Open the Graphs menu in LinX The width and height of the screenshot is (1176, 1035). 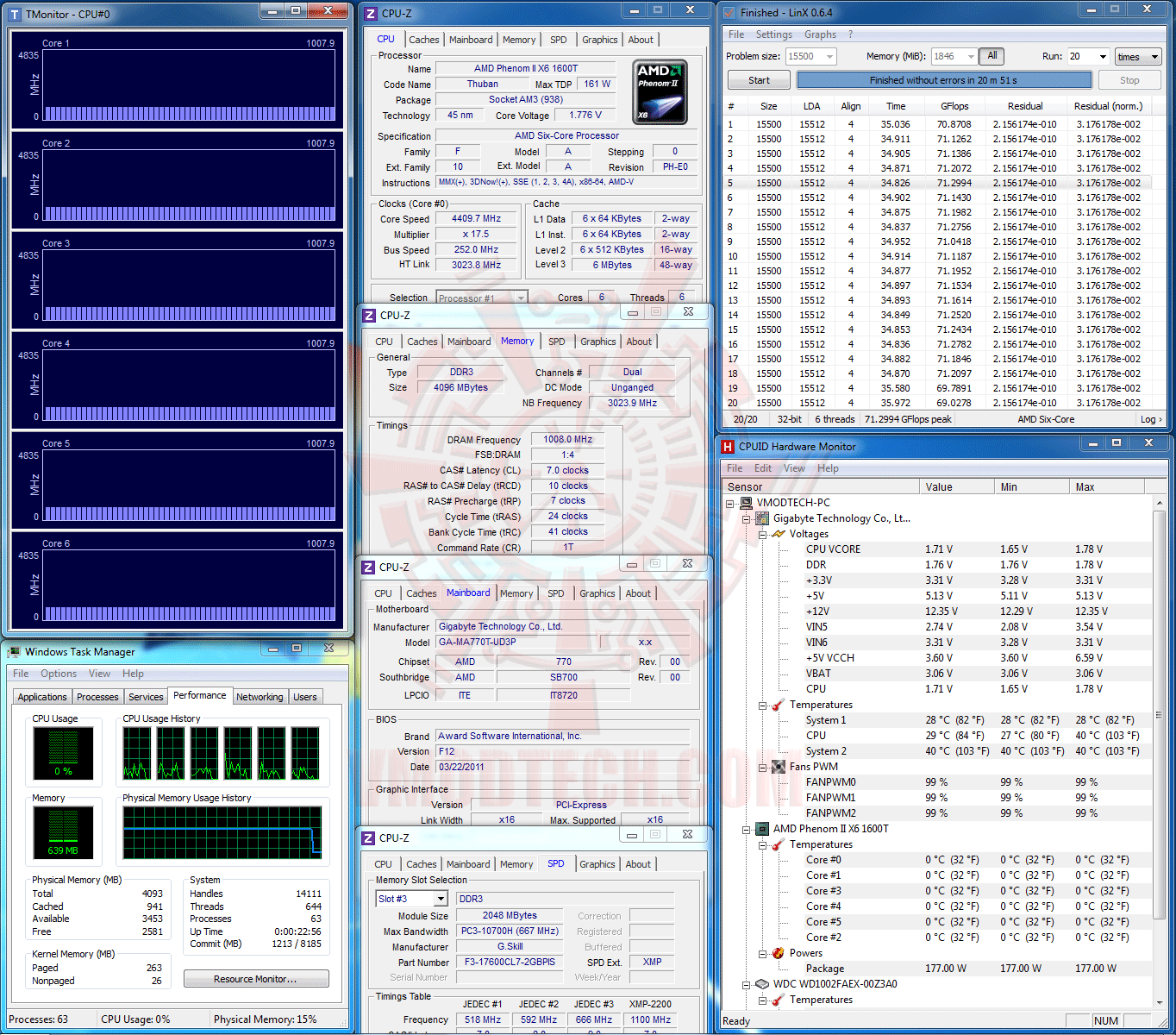click(820, 34)
